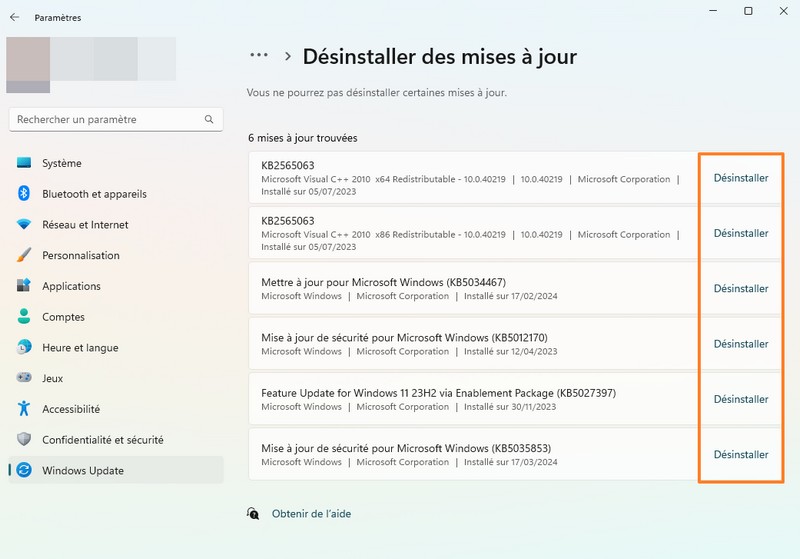The height and width of the screenshot is (559, 800).
Task: Click the Accessibilité figure icon
Action: tap(24, 409)
